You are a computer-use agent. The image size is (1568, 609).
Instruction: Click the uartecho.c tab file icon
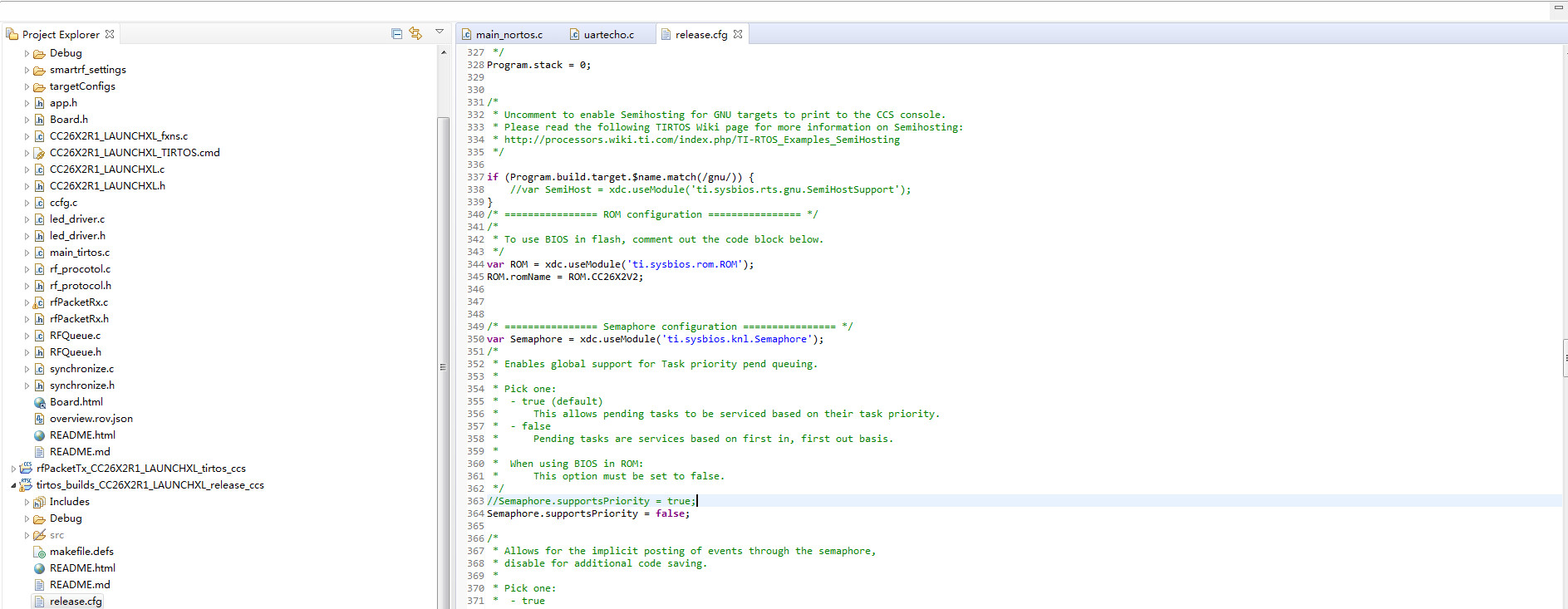point(574,34)
